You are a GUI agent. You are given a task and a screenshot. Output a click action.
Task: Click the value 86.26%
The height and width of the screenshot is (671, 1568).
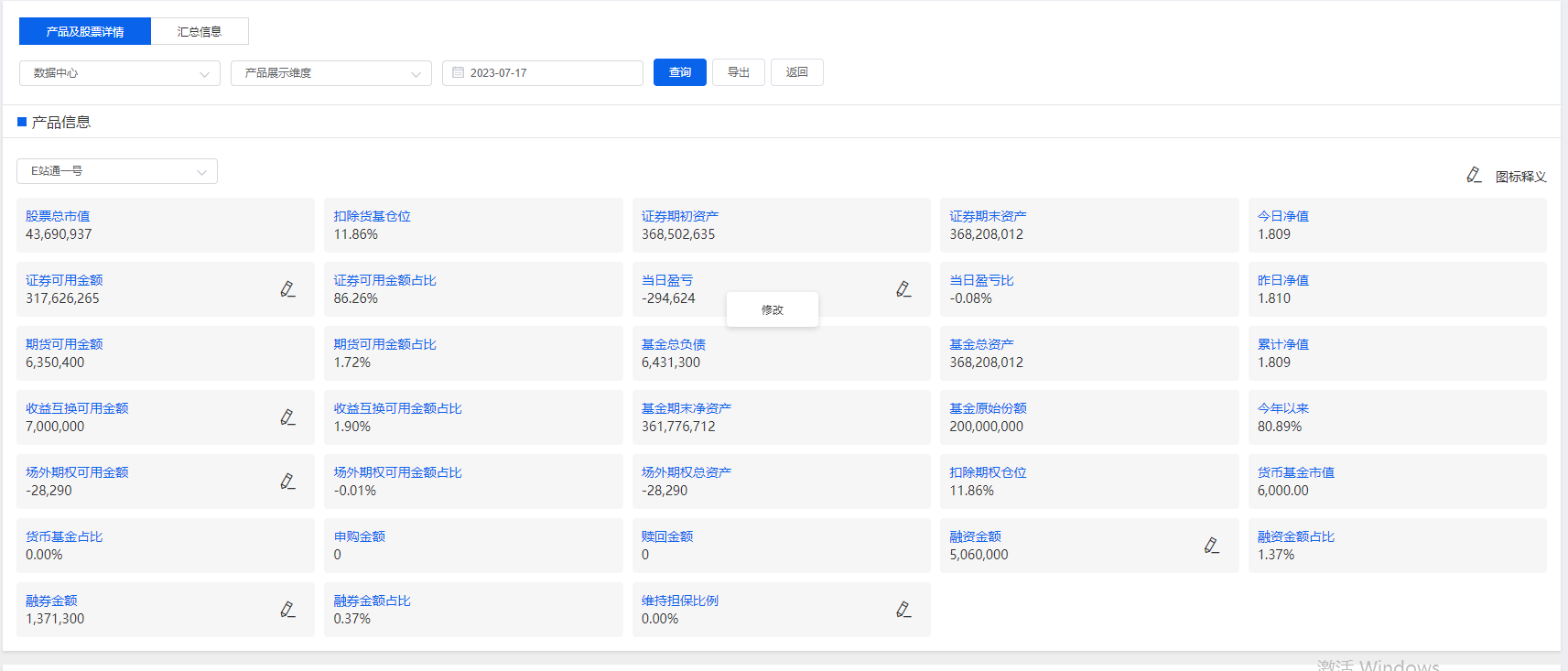(x=356, y=298)
